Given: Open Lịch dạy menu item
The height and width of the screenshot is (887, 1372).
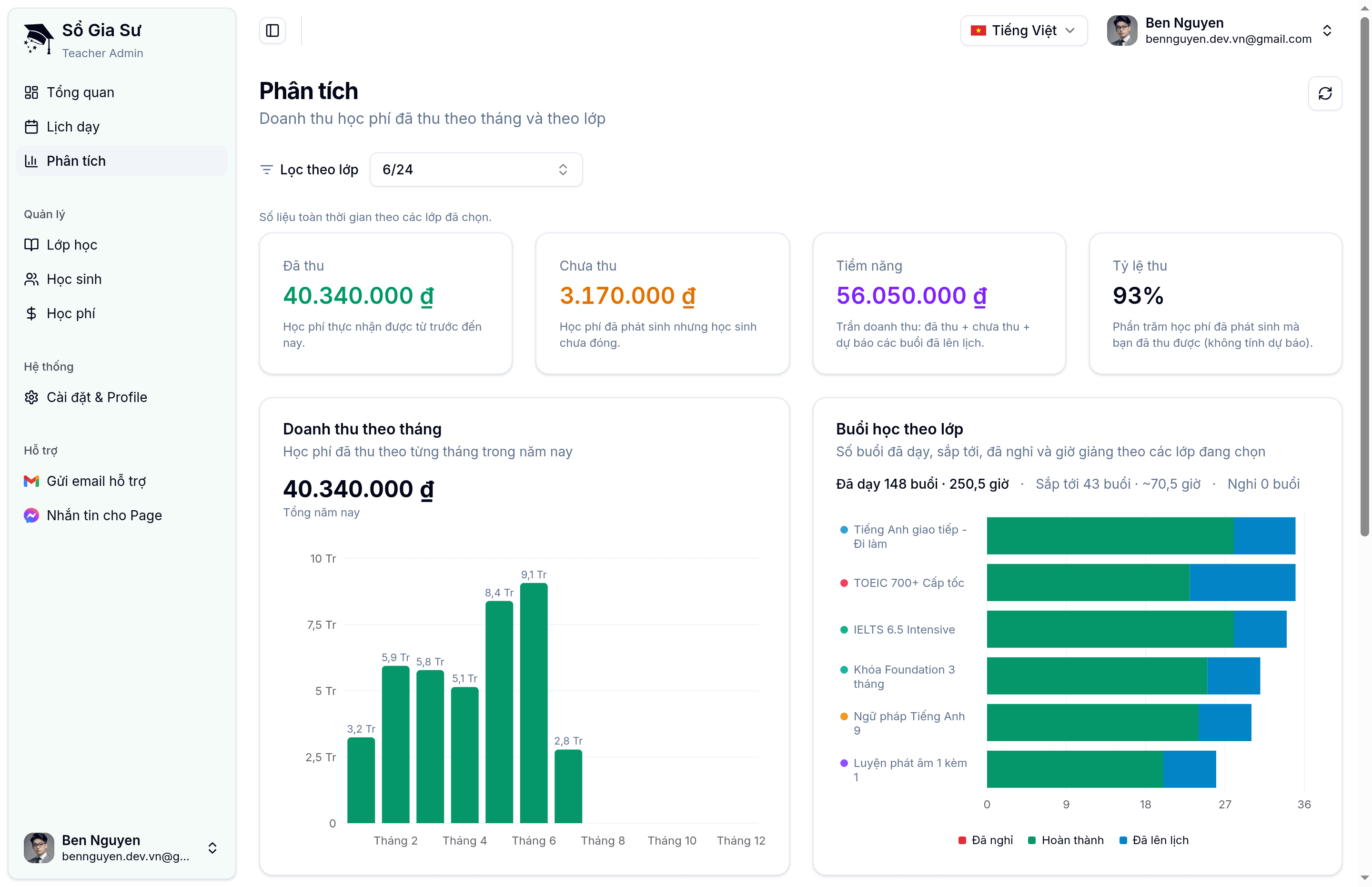Looking at the screenshot, I should click(x=122, y=127).
